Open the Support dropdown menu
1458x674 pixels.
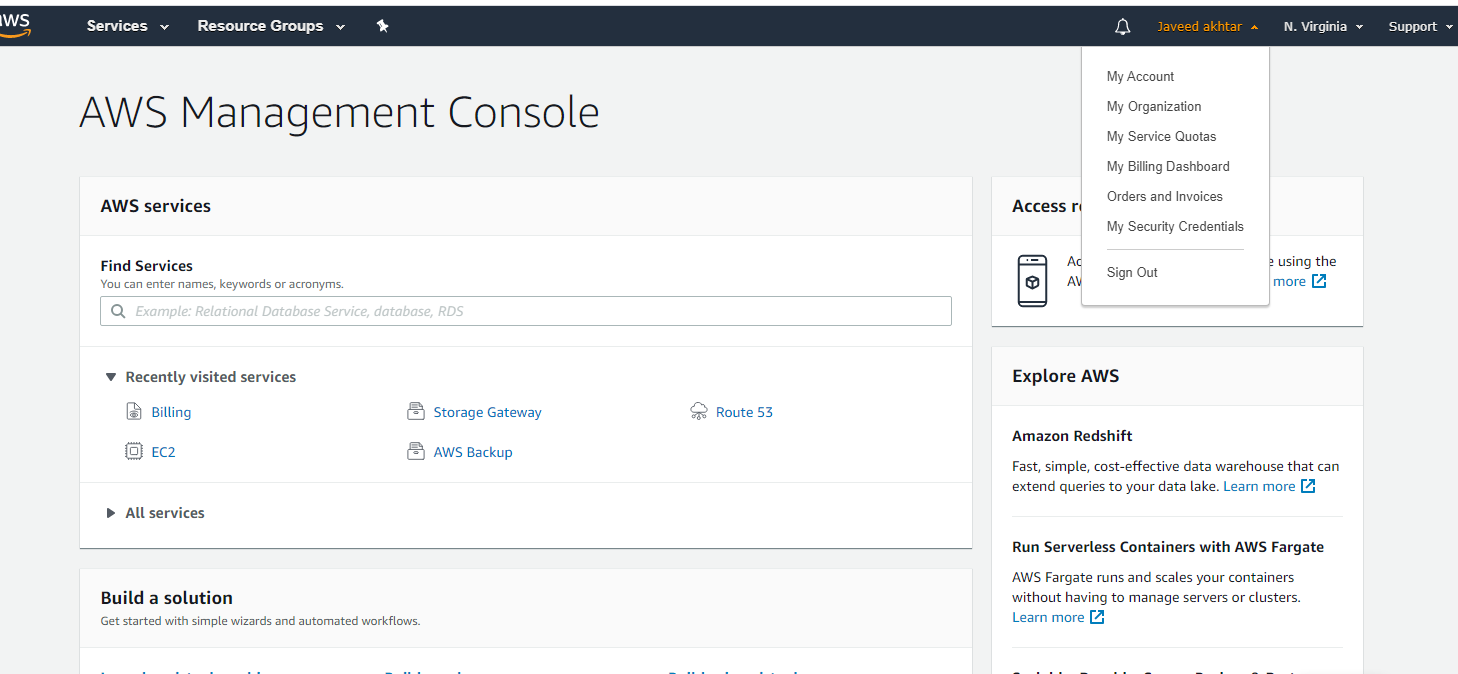(1420, 27)
